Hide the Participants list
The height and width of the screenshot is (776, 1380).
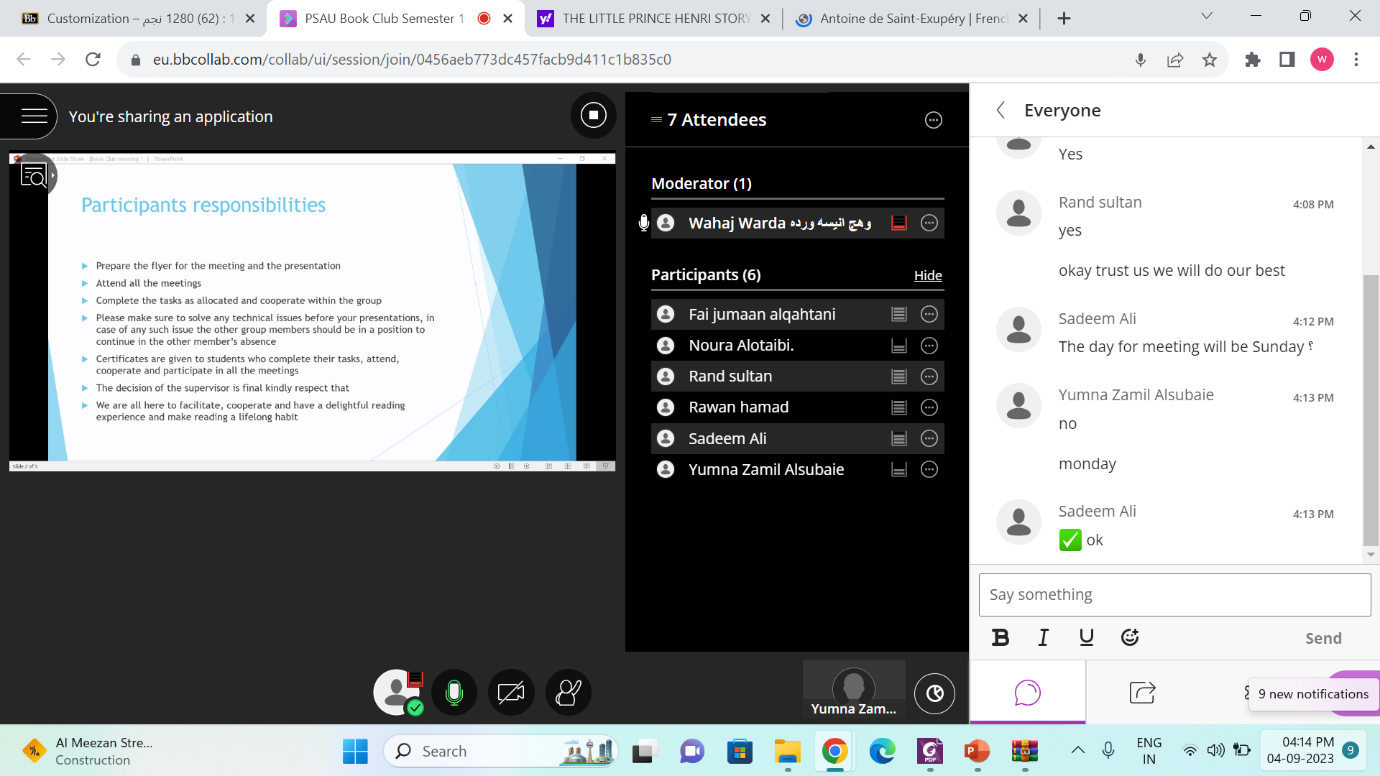pos(927,276)
